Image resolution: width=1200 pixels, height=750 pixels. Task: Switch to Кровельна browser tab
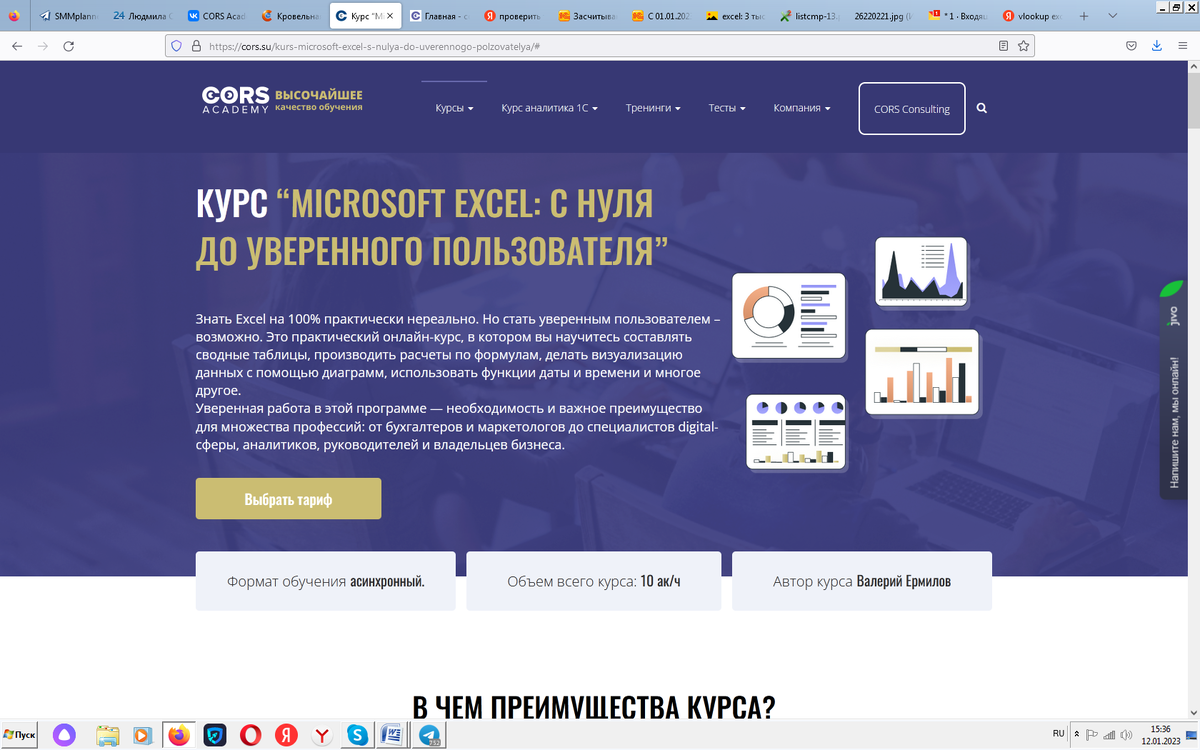tap(289, 17)
